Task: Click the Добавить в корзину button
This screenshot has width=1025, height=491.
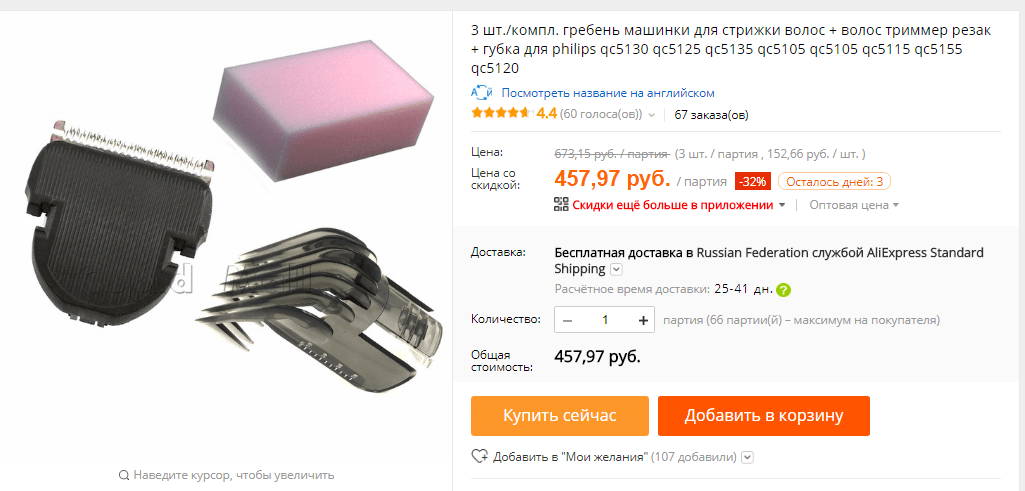Action: pyautogui.click(x=764, y=416)
